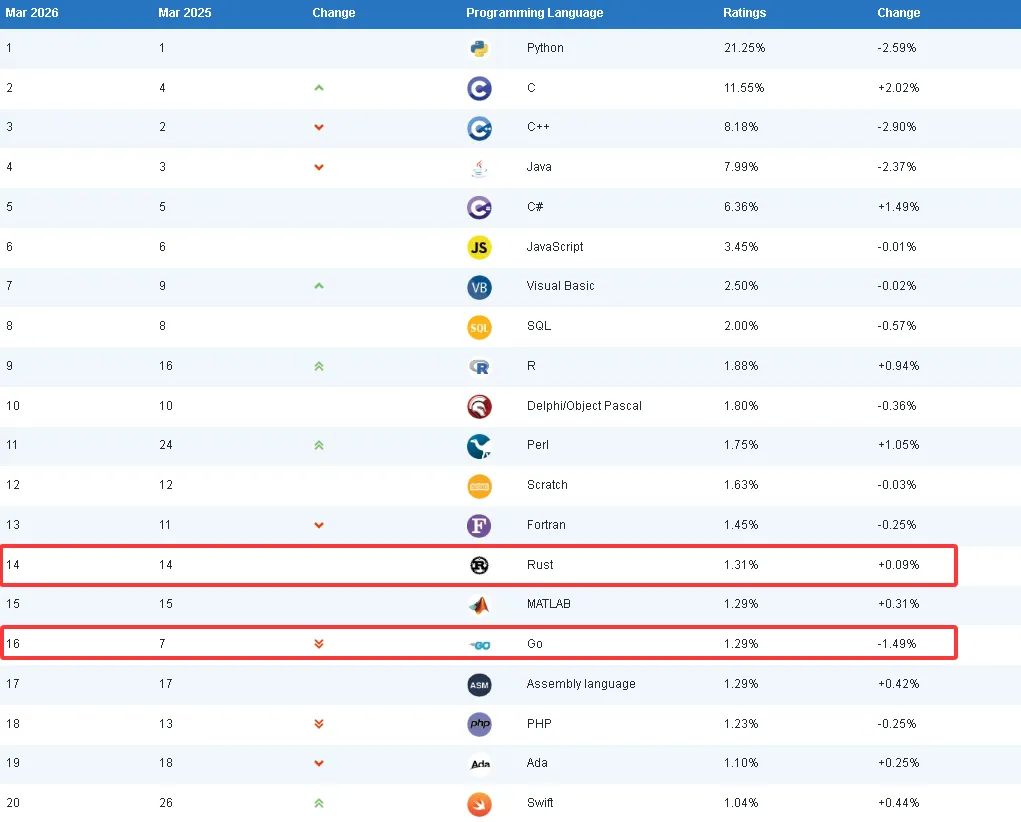Click the double down arrow for Go
Viewport: 1021px width, 822px height.
[319, 644]
